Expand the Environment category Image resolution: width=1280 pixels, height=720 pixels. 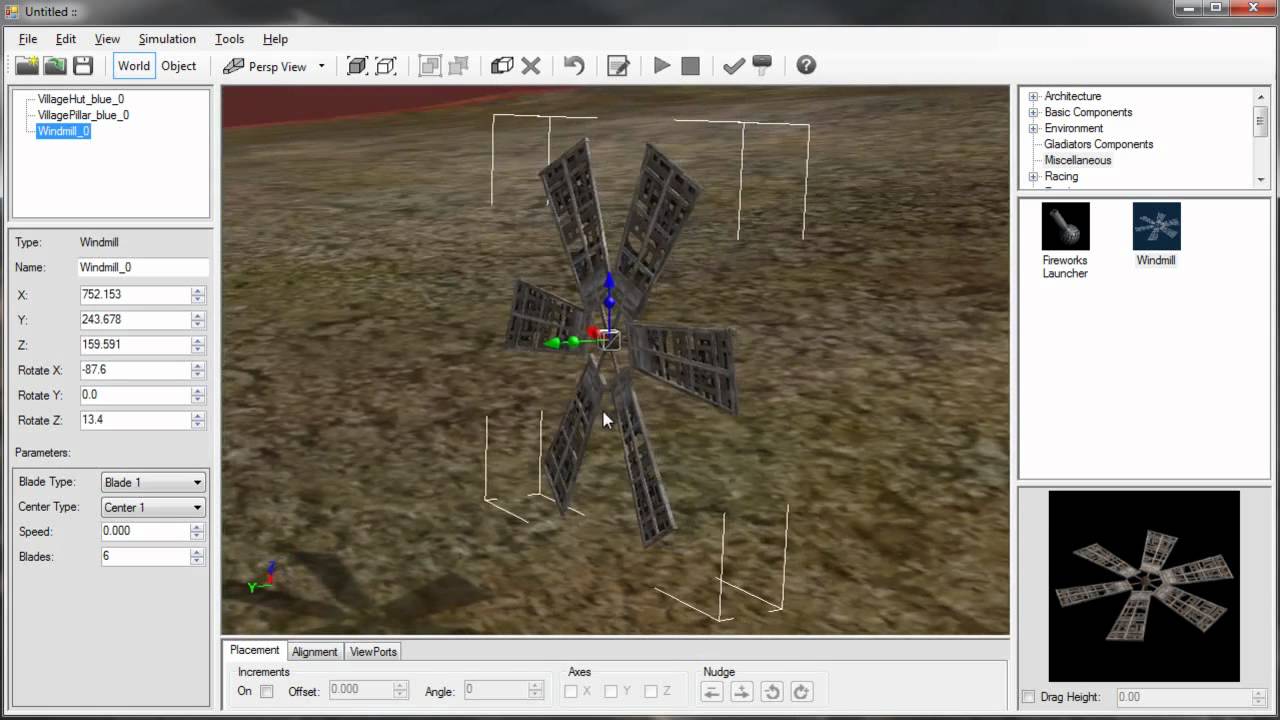tap(1034, 128)
